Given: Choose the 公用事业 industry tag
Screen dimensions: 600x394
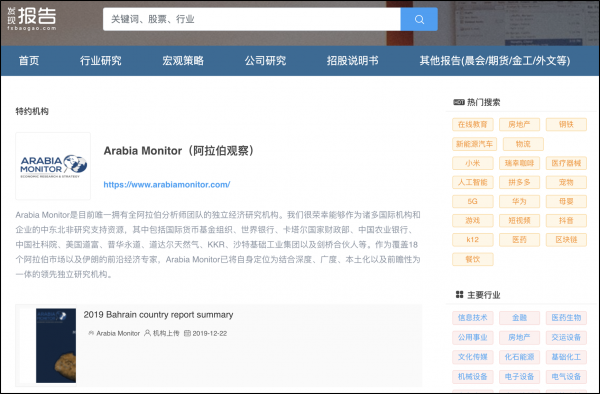Looking at the screenshot, I should pos(473,337).
